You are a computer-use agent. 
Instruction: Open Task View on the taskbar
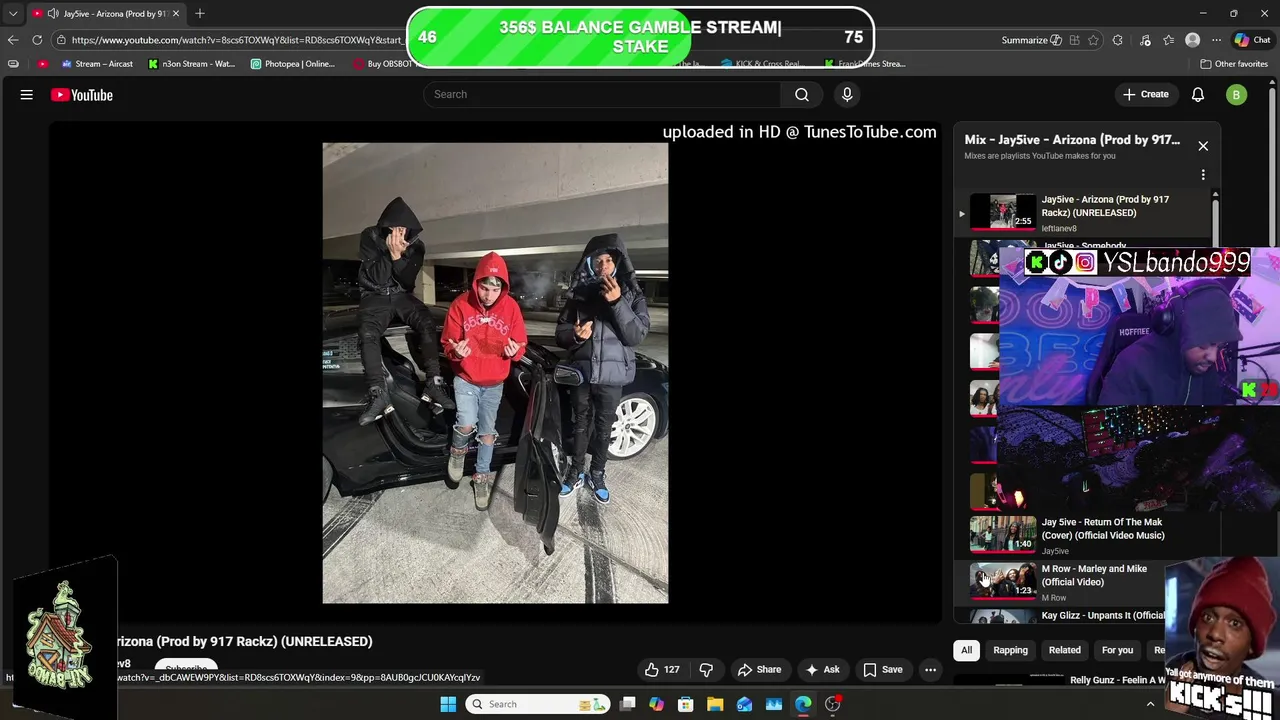[x=628, y=704]
